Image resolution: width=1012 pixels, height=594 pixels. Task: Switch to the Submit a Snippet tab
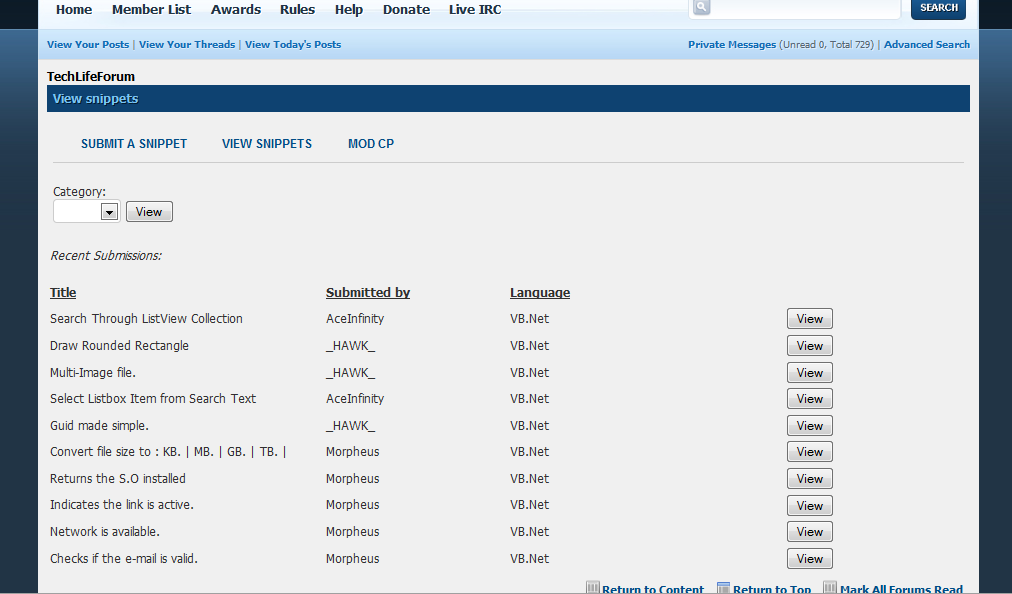(x=134, y=144)
